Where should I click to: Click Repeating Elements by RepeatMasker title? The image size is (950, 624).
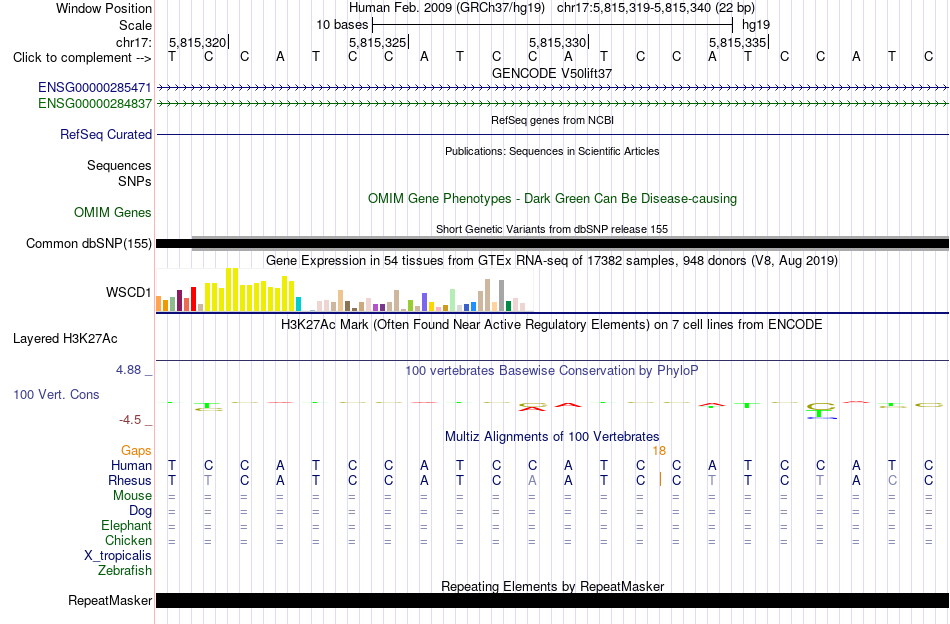[552, 586]
